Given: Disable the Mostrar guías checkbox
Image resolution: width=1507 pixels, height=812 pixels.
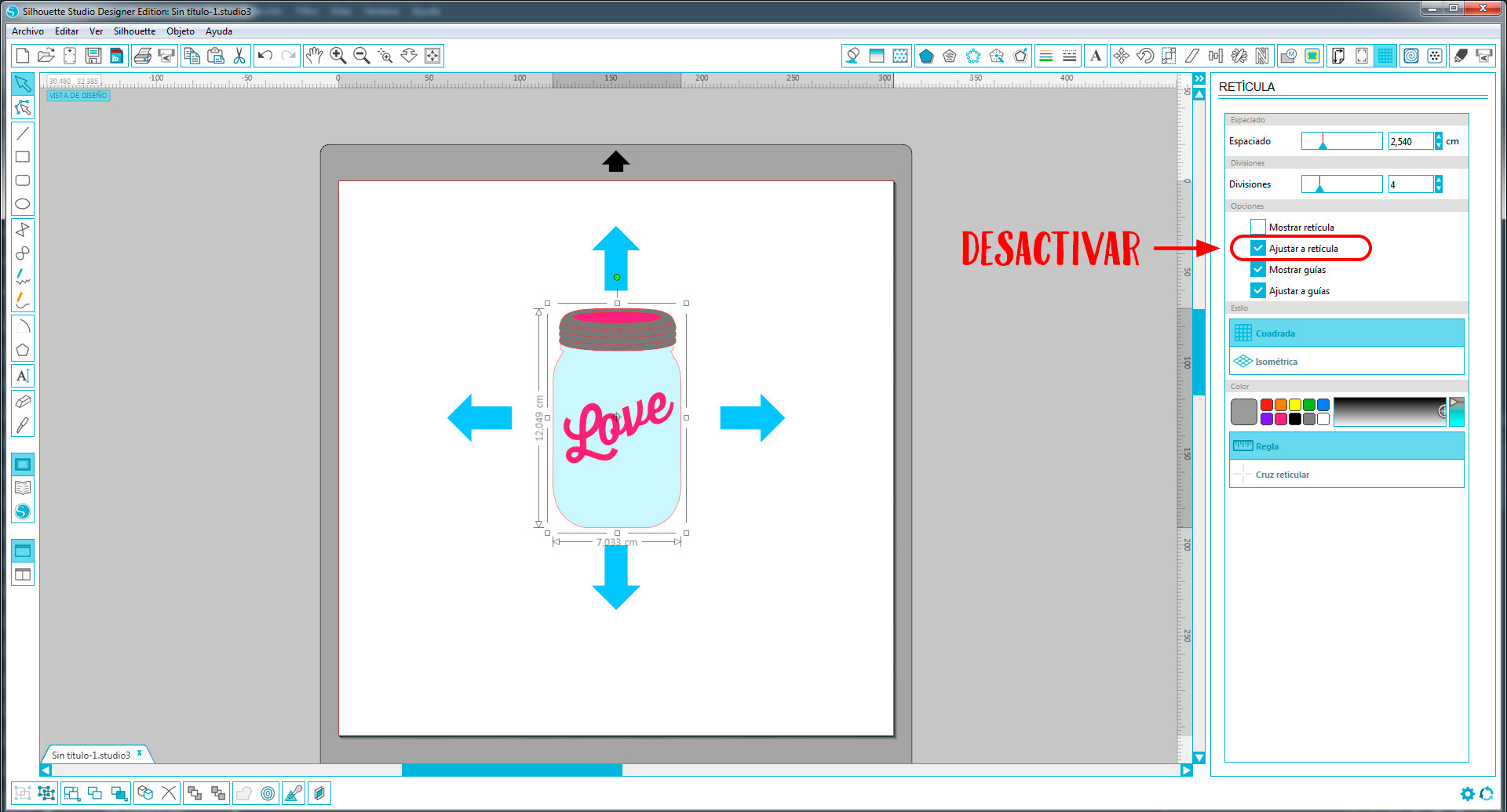Looking at the screenshot, I should click(1258, 269).
